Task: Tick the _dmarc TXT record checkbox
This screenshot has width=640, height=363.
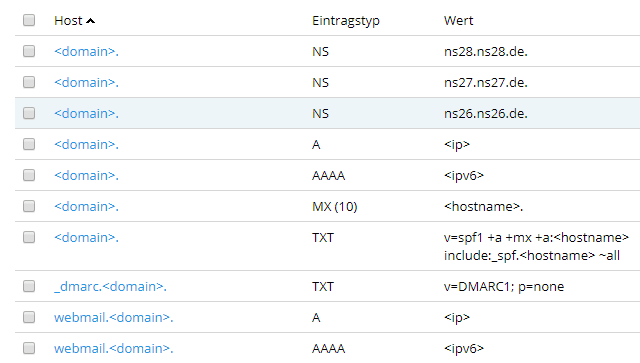Action: click(29, 286)
